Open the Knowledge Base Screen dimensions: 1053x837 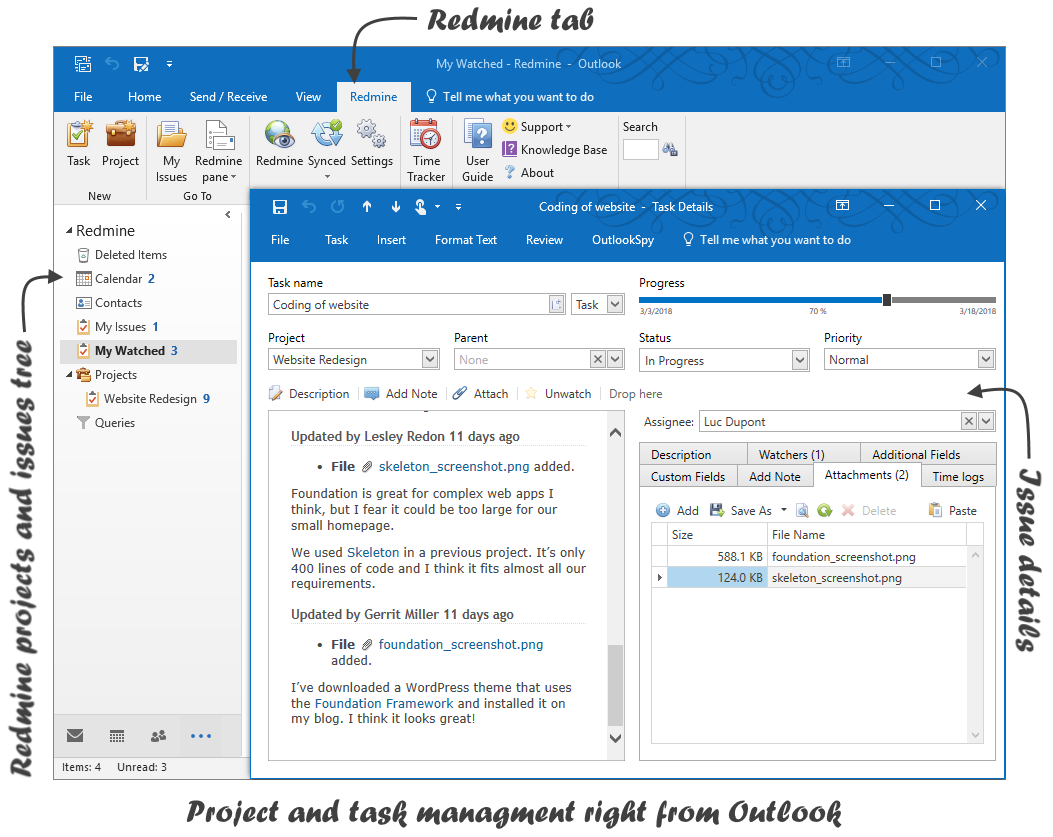point(555,150)
